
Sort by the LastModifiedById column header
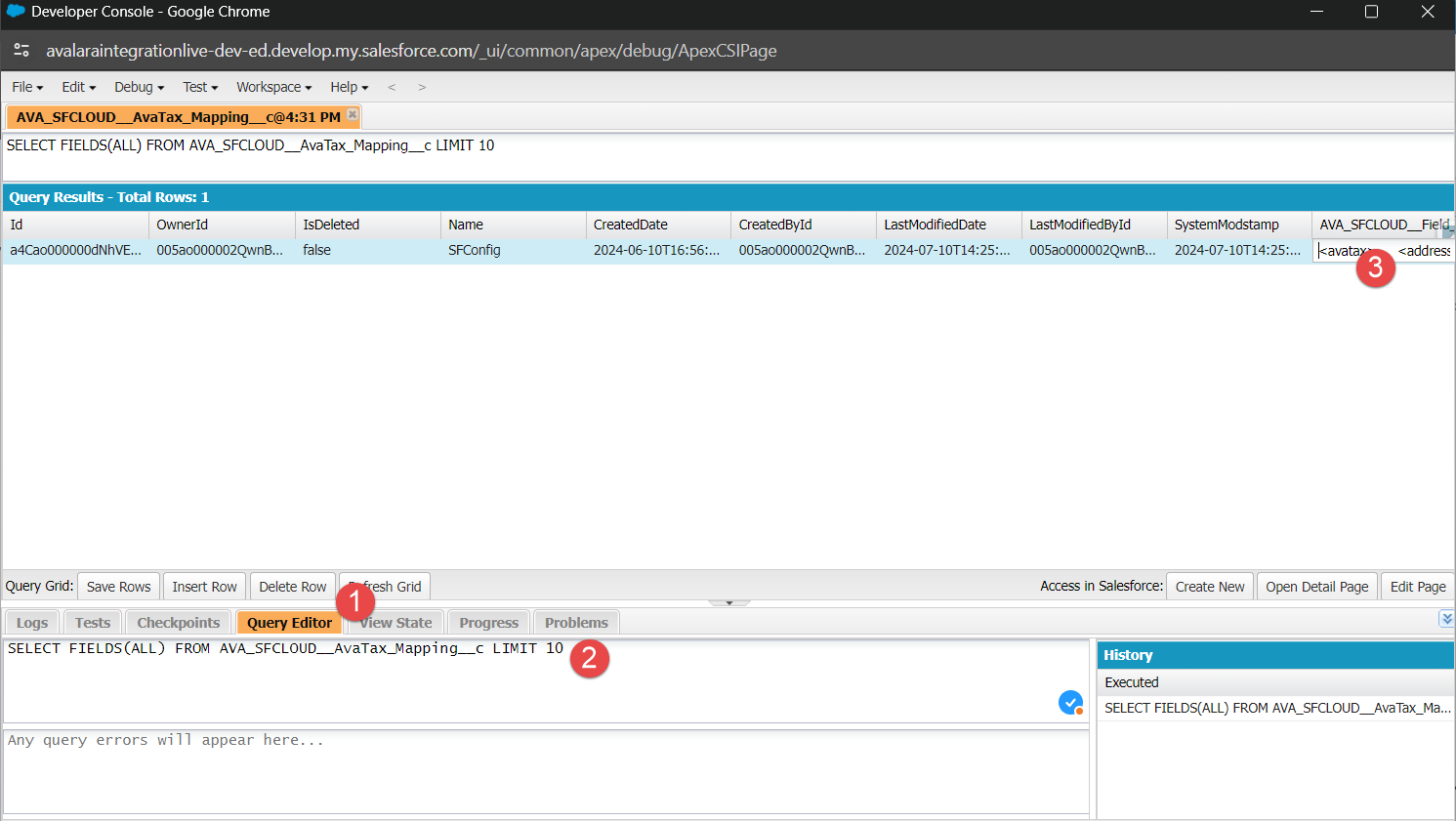(x=1095, y=225)
